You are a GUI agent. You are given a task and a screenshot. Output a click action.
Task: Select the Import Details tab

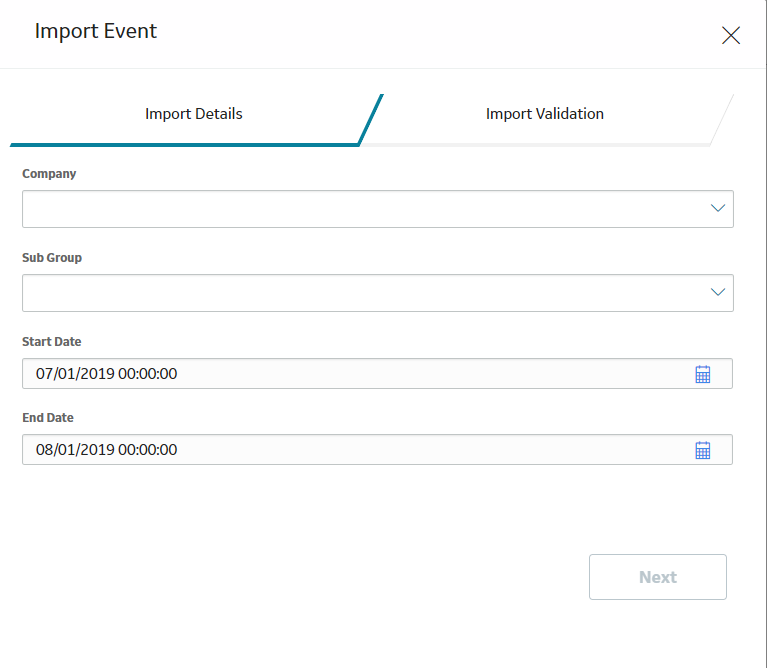tap(194, 114)
